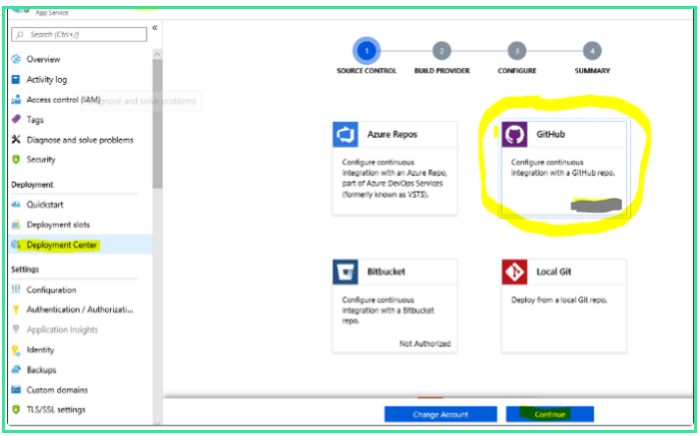Open the Application Insights menu entry

tap(62, 329)
